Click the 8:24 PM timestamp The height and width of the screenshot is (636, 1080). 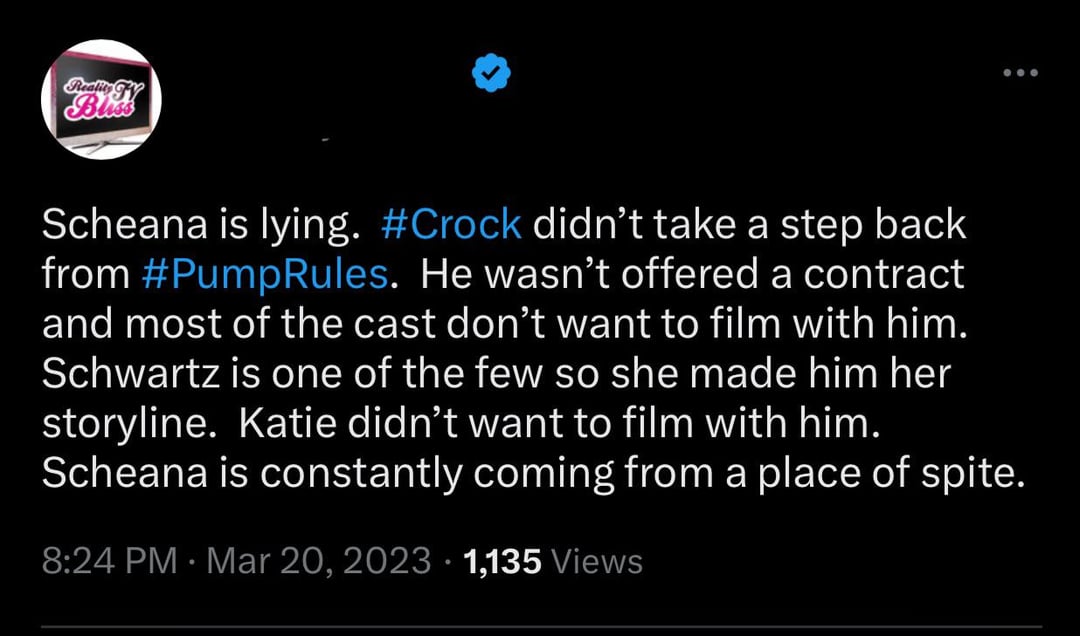(x=110, y=560)
